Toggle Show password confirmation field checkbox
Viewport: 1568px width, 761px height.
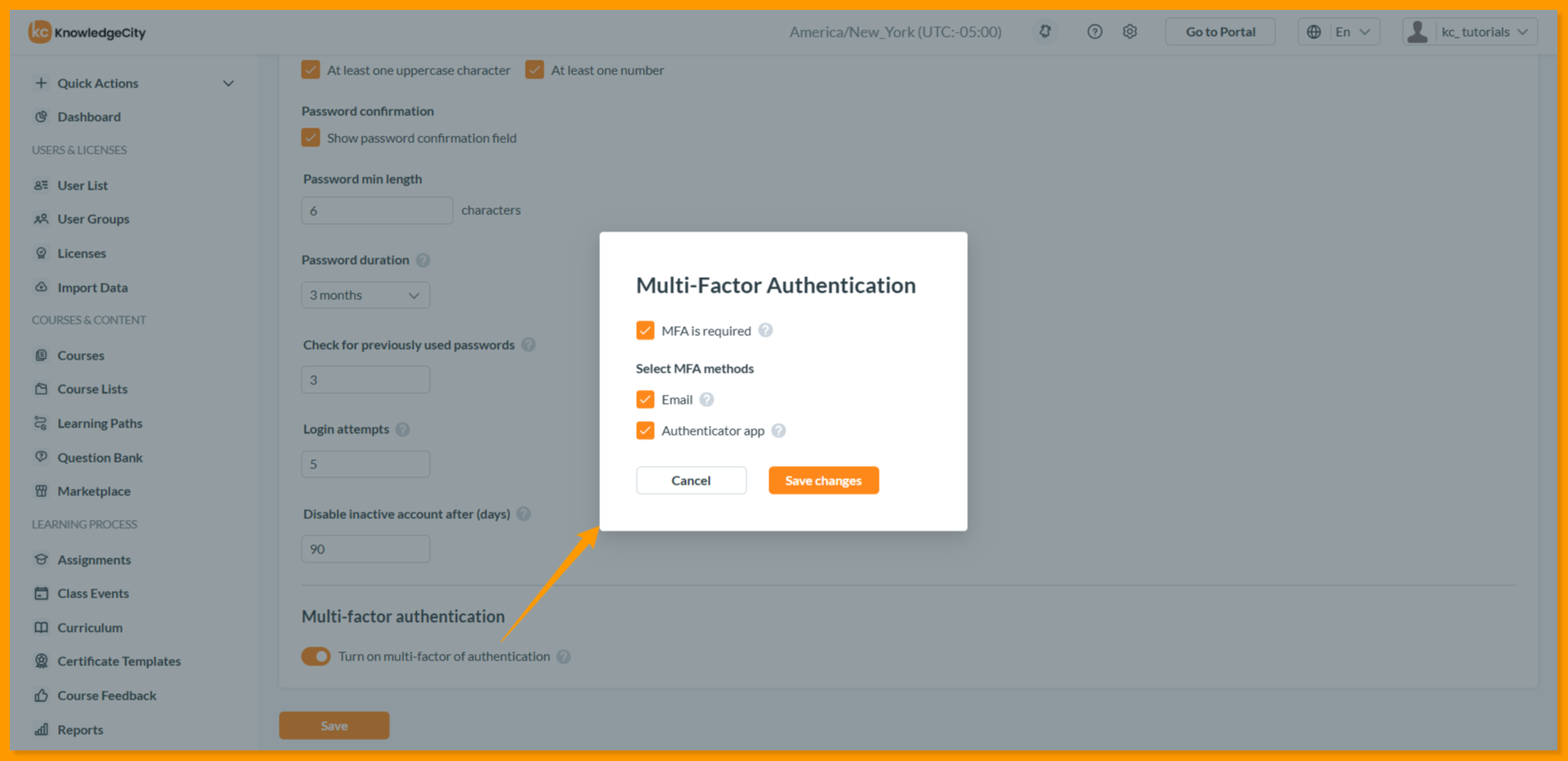click(311, 138)
